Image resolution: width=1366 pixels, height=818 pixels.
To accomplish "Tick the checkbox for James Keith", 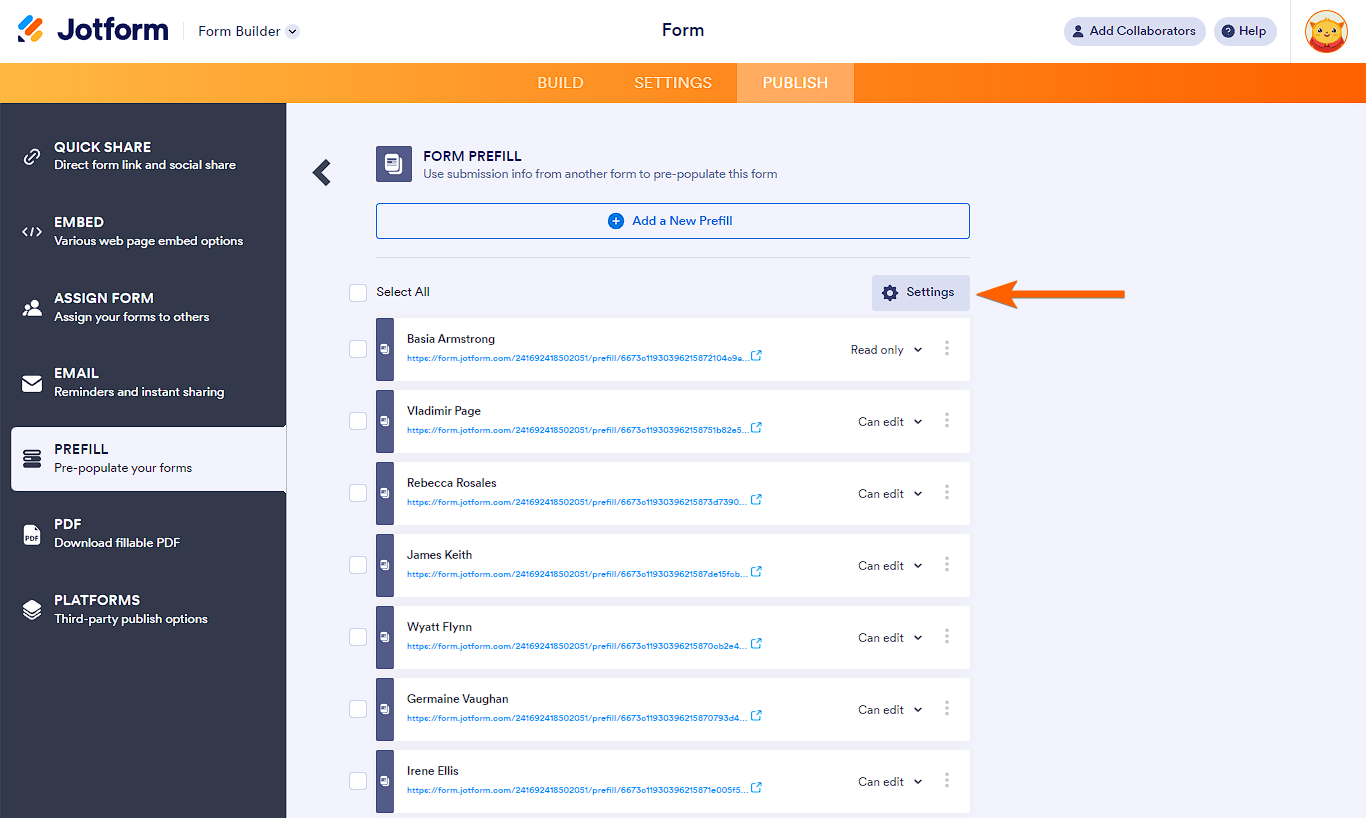I will (x=358, y=565).
